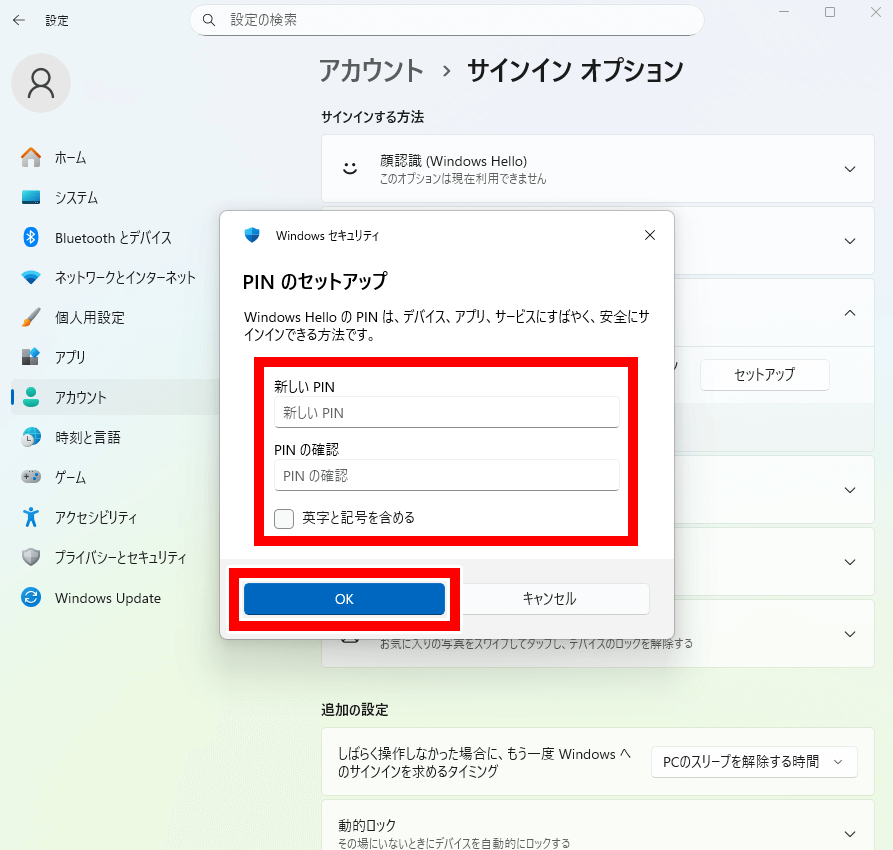Viewport: 893px width, 850px height.
Task: Expand the 顔認識 (Windows Hello) section
Action: click(x=850, y=169)
